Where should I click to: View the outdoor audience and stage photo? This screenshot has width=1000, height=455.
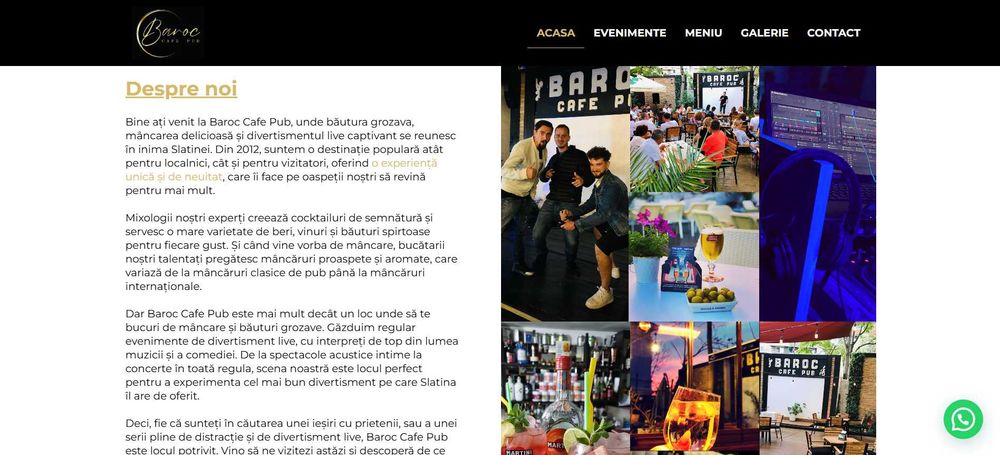click(x=695, y=130)
